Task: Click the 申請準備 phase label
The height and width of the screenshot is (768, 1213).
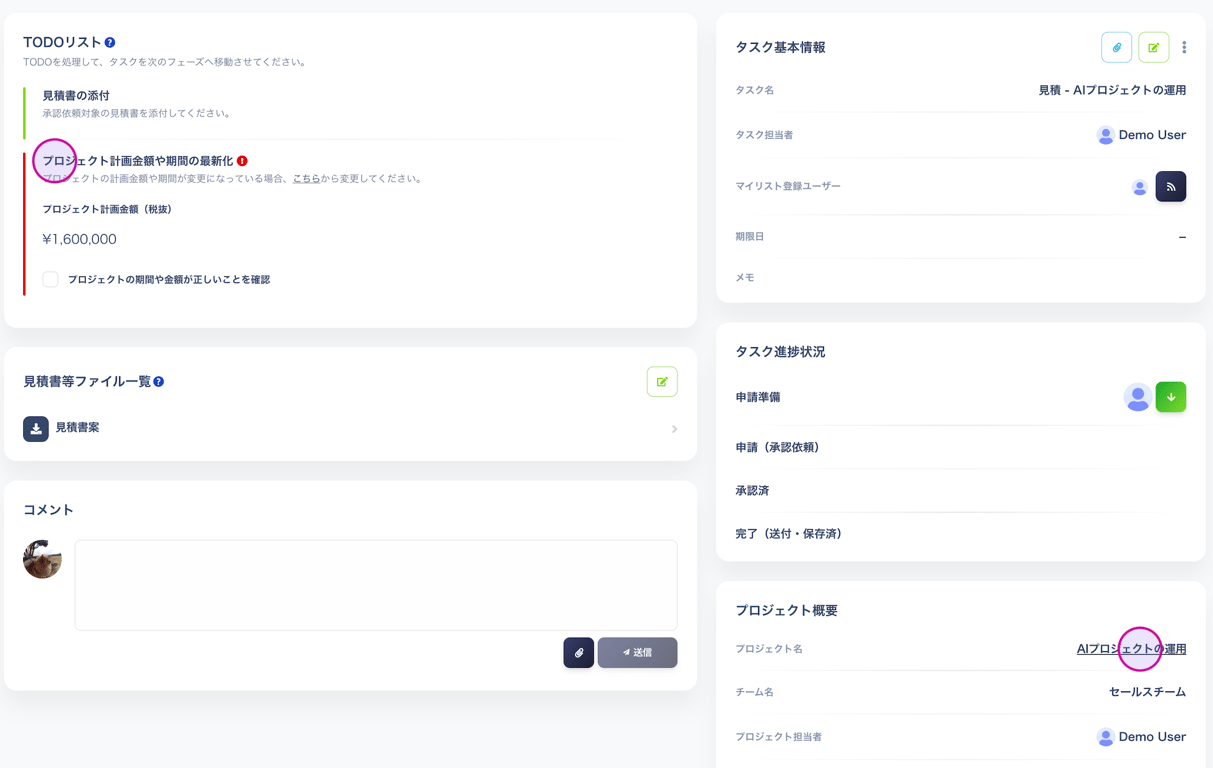Action: pyautogui.click(x=758, y=397)
